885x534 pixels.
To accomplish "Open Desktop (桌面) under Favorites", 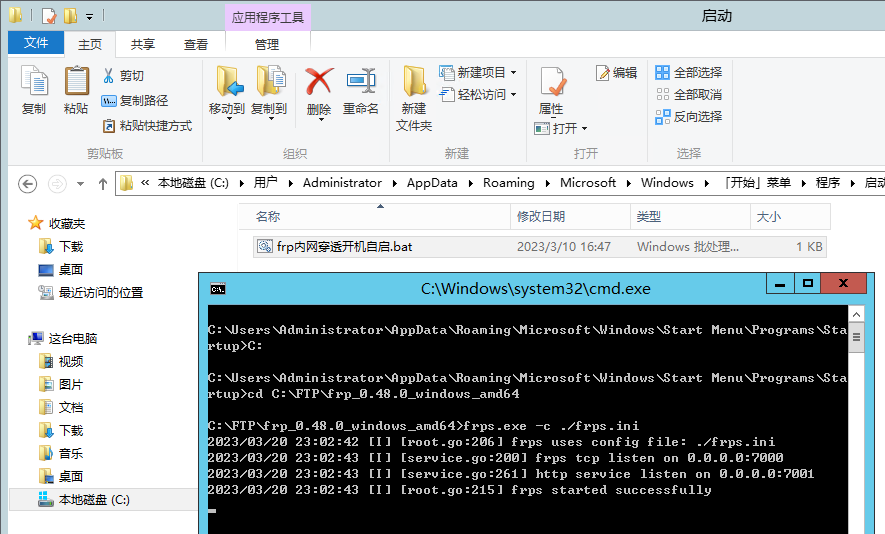I will pyautogui.click(x=62, y=270).
